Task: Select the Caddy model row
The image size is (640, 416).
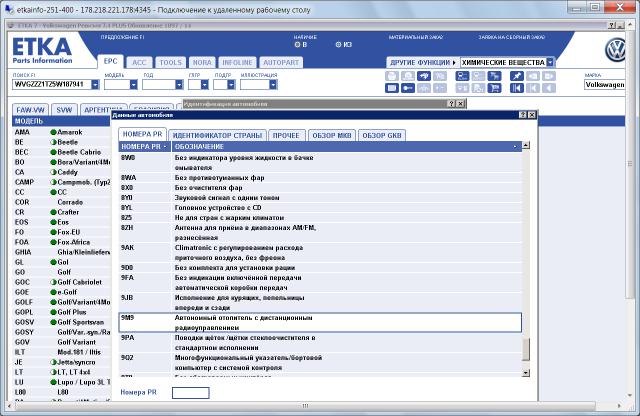Action: pyautogui.click(x=61, y=172)
